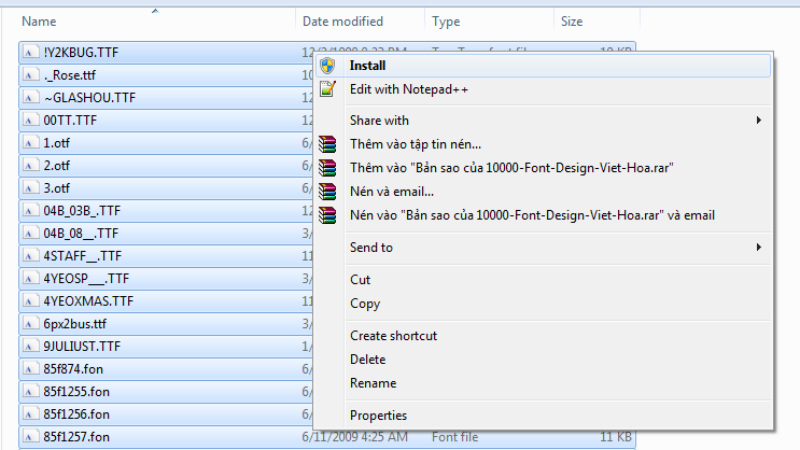Viewport: 800px width, 450px height.
Task: Click the Notepad++ icon in context menu
Action: [327, 90]
